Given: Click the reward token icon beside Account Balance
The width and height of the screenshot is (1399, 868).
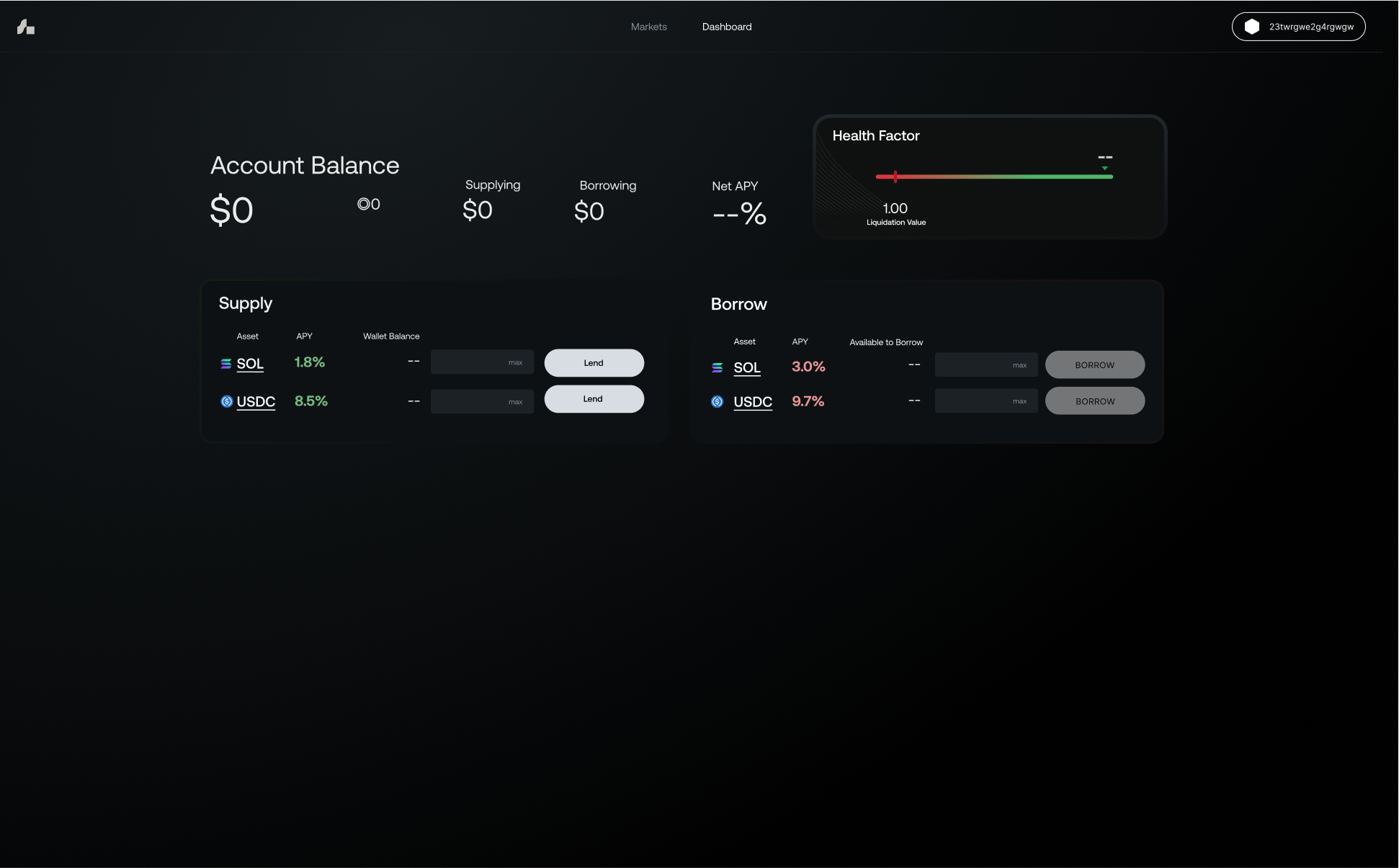Looking at the screenshot, I should (x=364, y=204).
